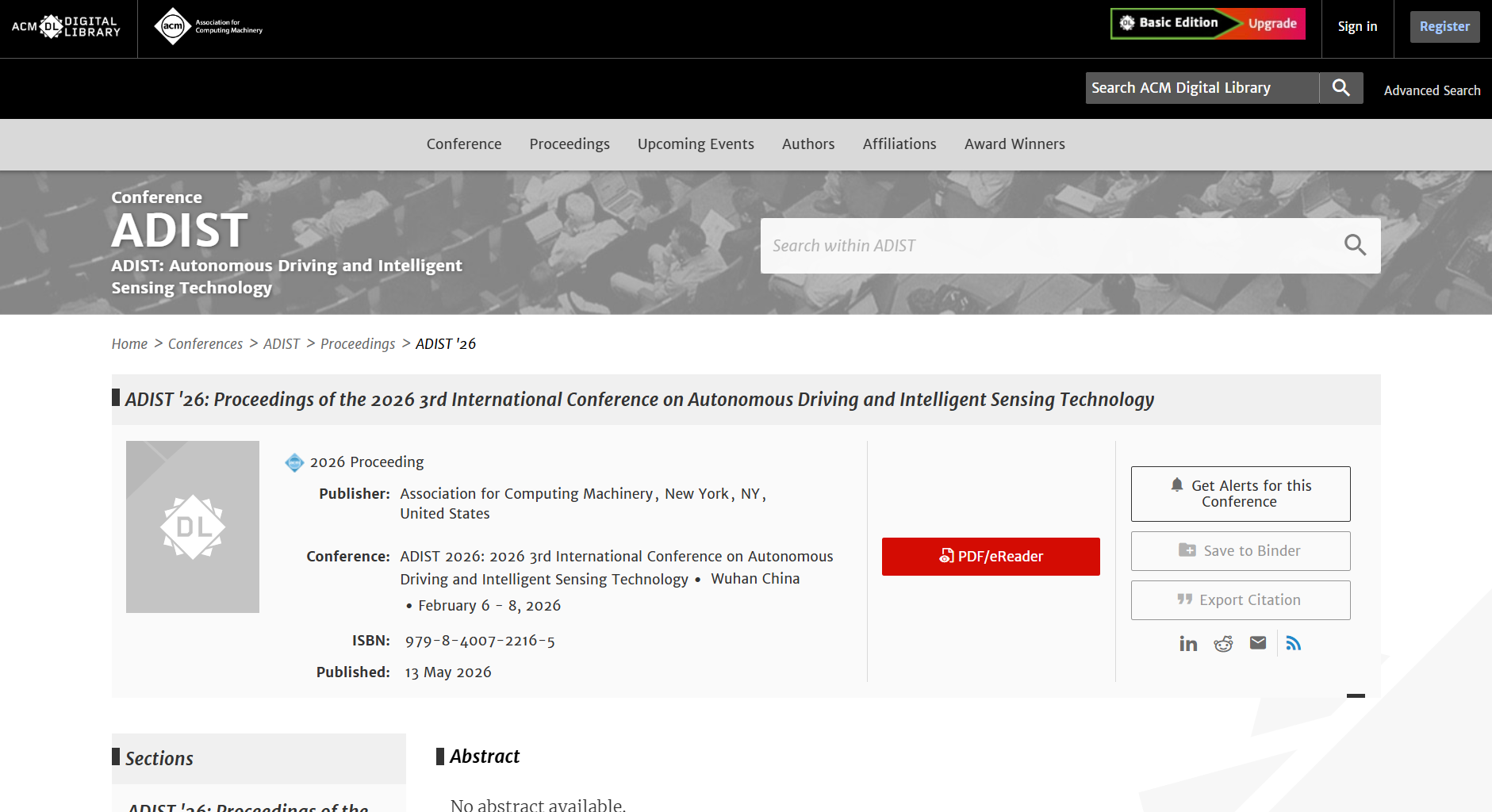The height and width of the screenshot is (812, 1492).
Task: Share on Reddit icon
Action: point(1223,643)
